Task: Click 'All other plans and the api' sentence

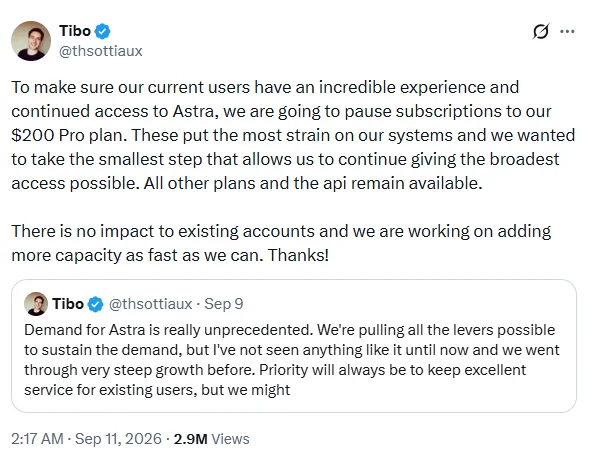Action: [x=313, y=183]
